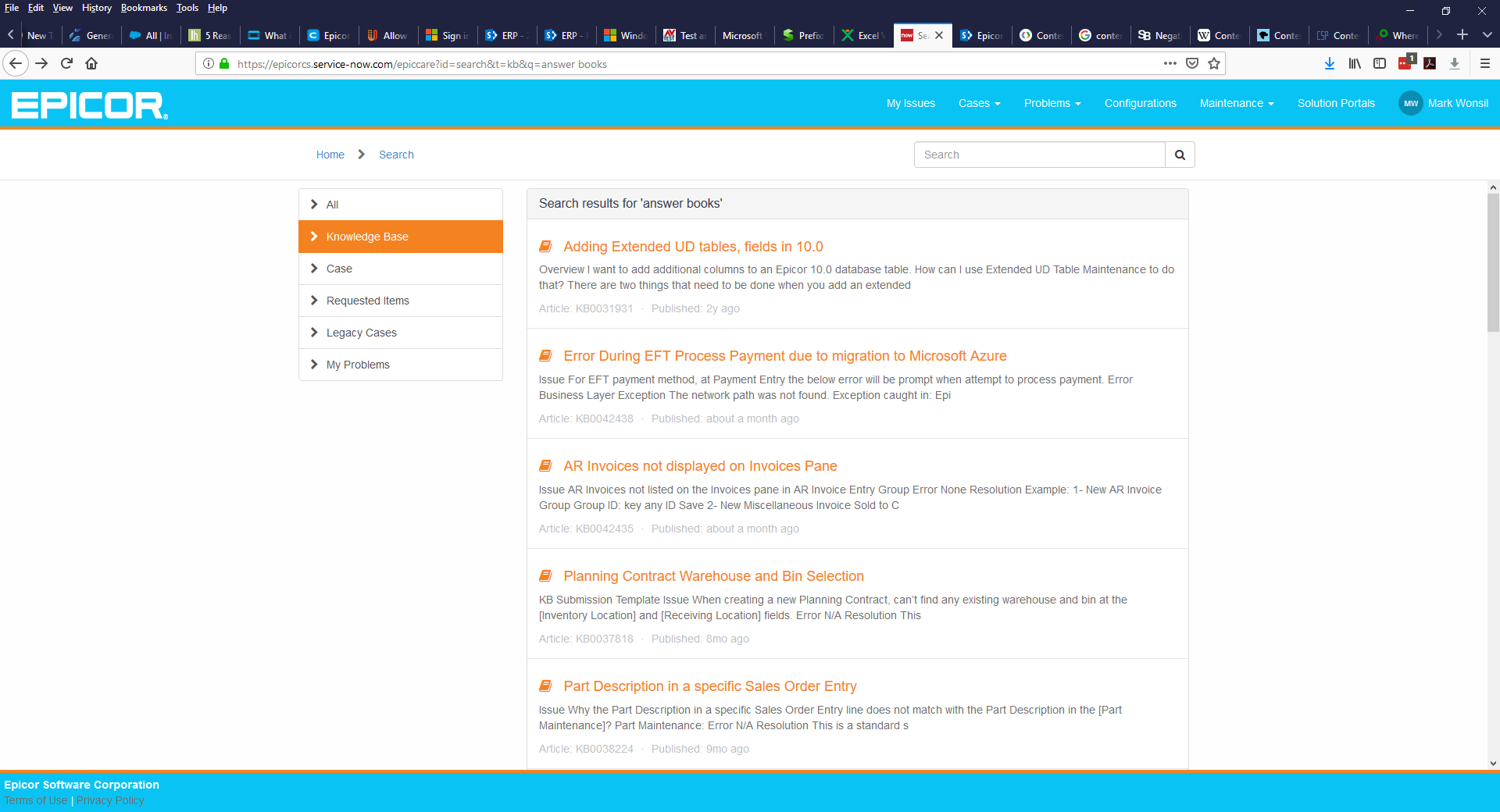
Task: Click the book icon beside Adding Extended UD tables
Action: point(545,247)
